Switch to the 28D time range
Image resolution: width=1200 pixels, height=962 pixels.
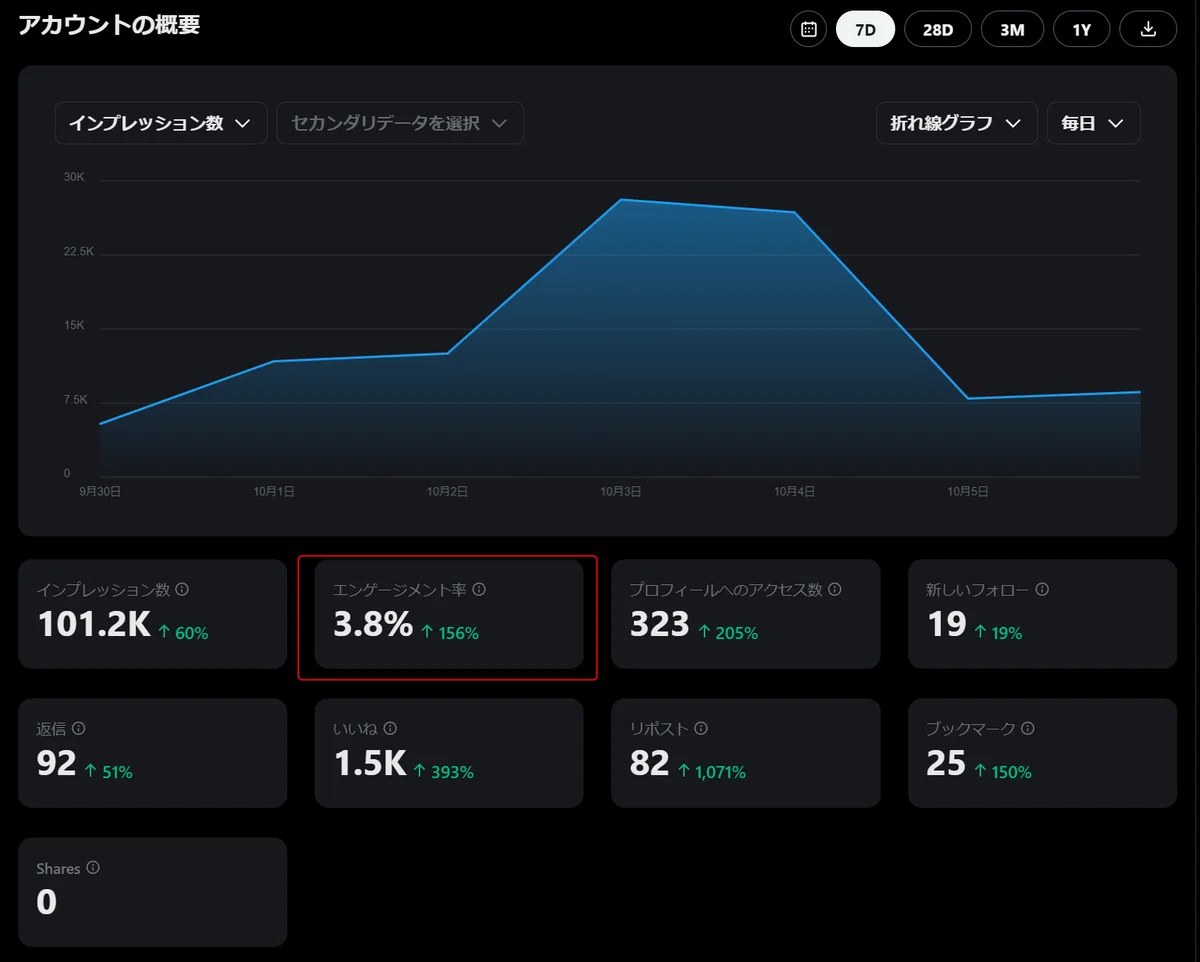click(938, 29)
